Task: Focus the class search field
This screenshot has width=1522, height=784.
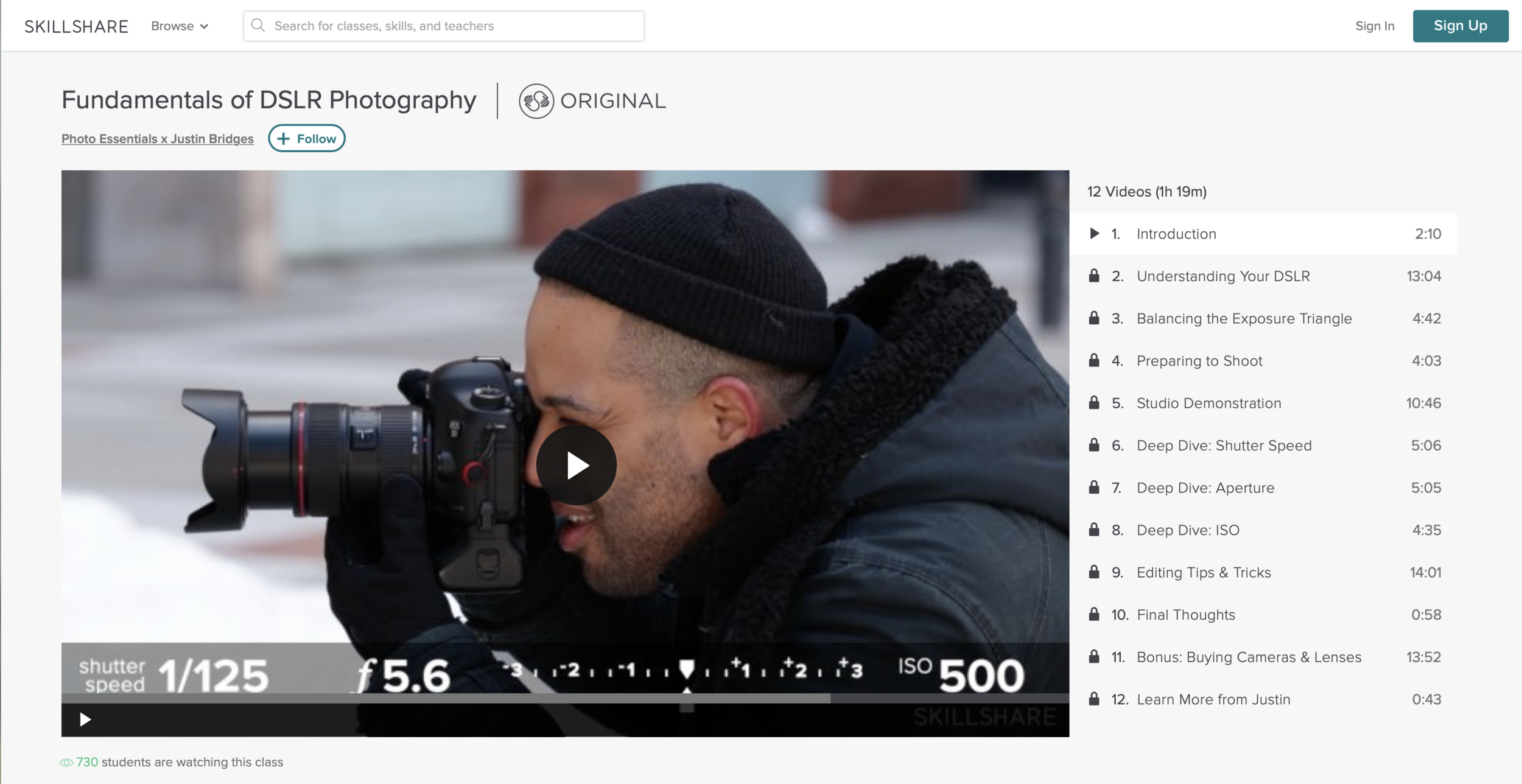Action: [444, 26]
